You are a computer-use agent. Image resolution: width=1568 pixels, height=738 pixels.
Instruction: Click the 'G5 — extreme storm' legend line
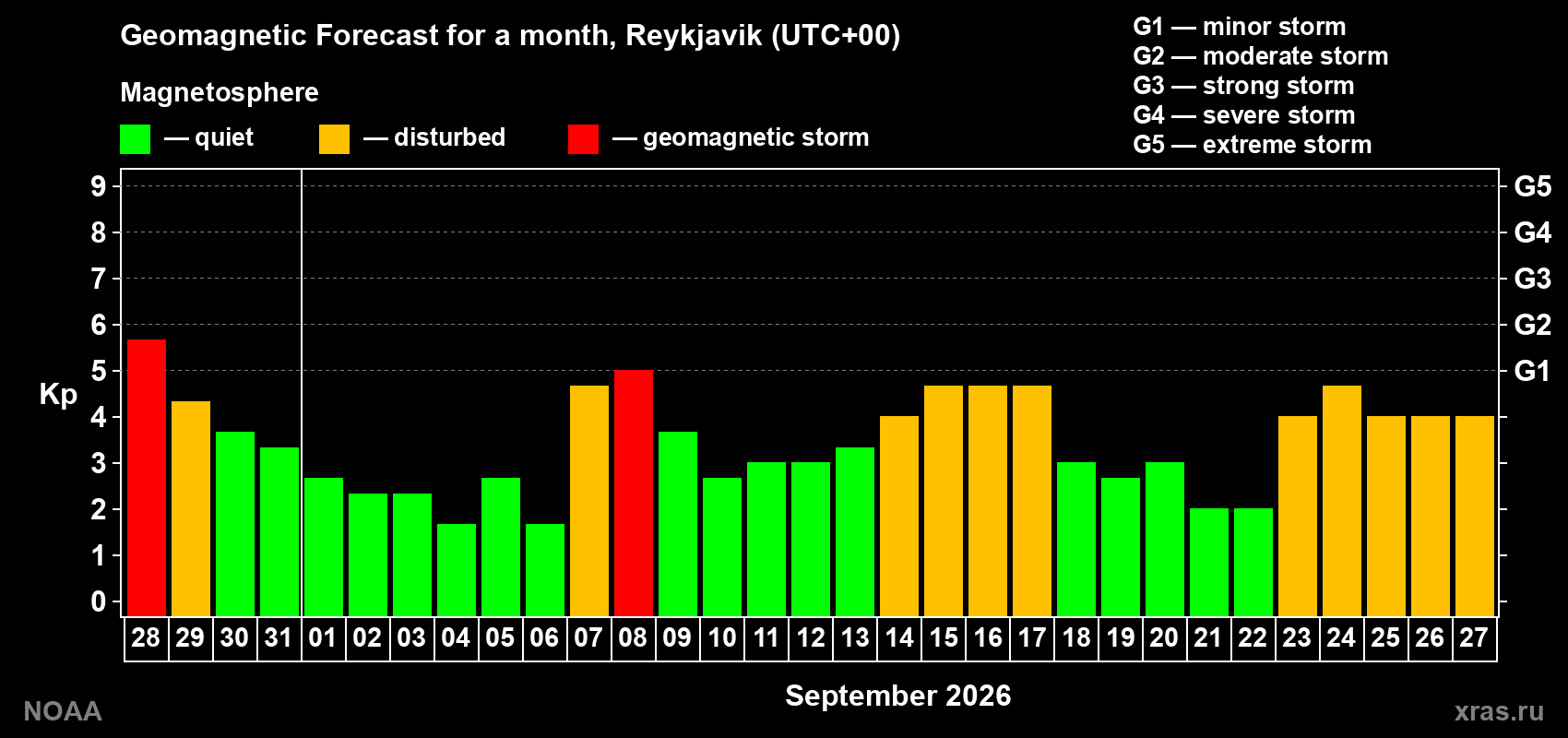(1253, 145)
